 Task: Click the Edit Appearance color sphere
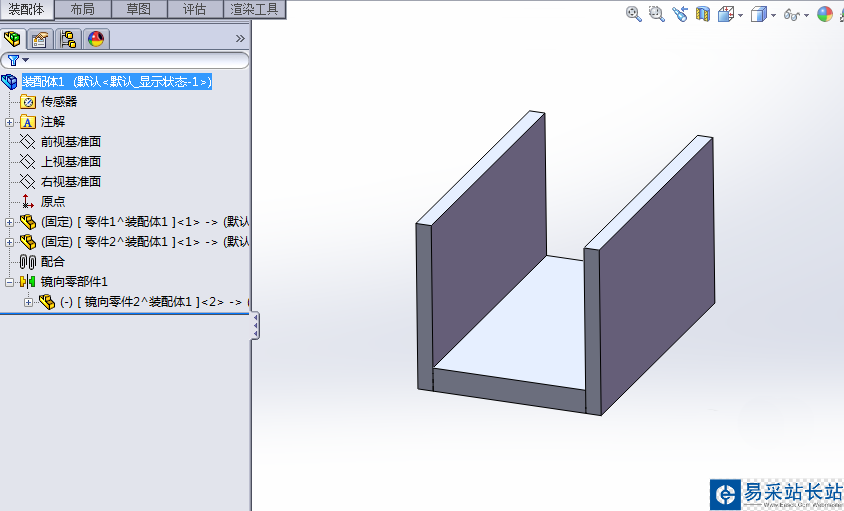(824, 14)
